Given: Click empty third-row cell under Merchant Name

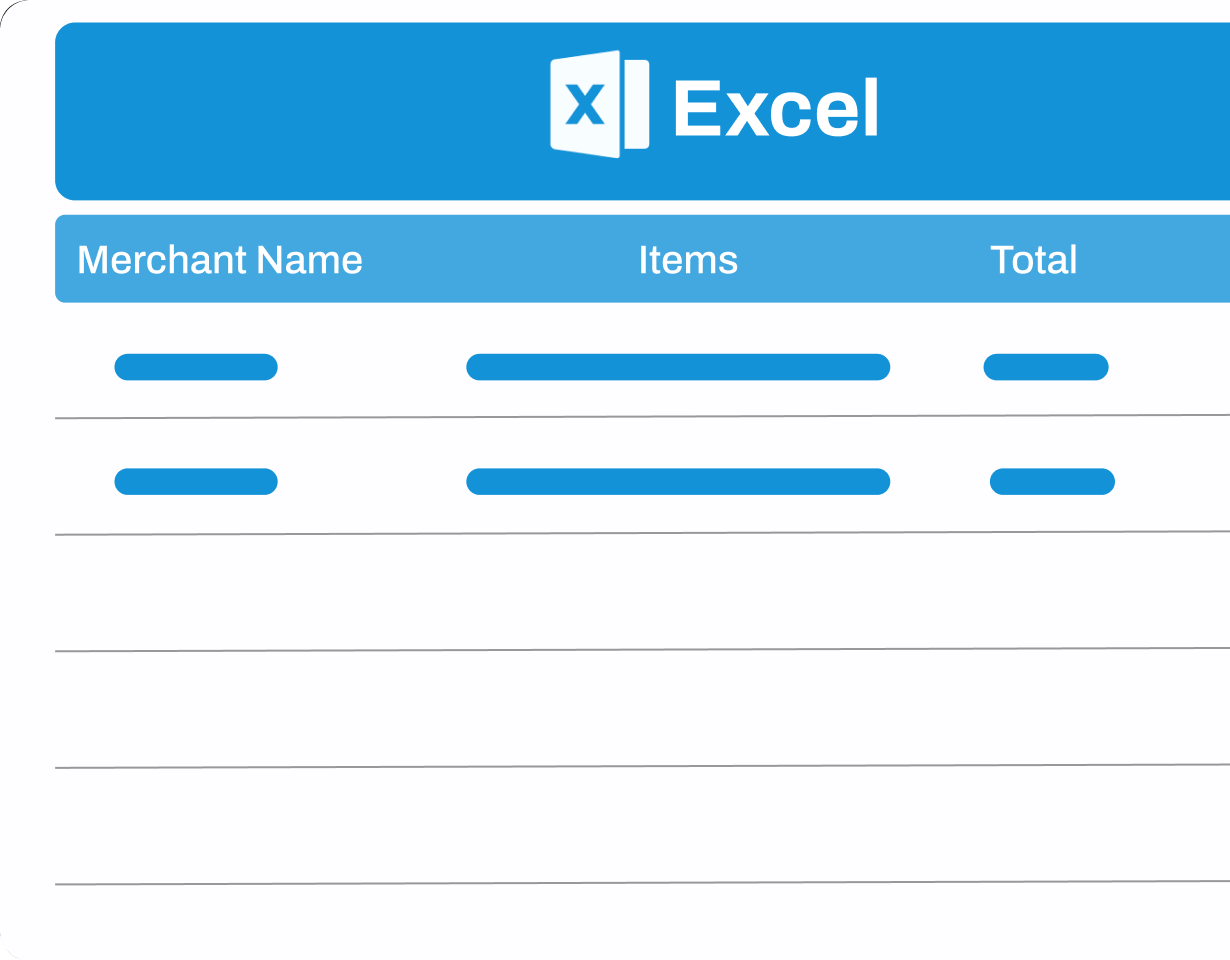Looking at the screenshot, I should pos(196,592).
